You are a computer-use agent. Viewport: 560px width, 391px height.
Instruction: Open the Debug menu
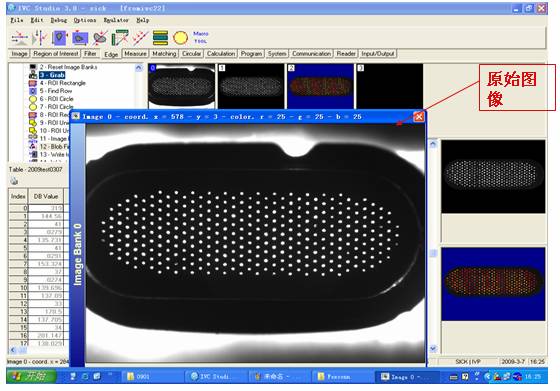pos(59,20)
